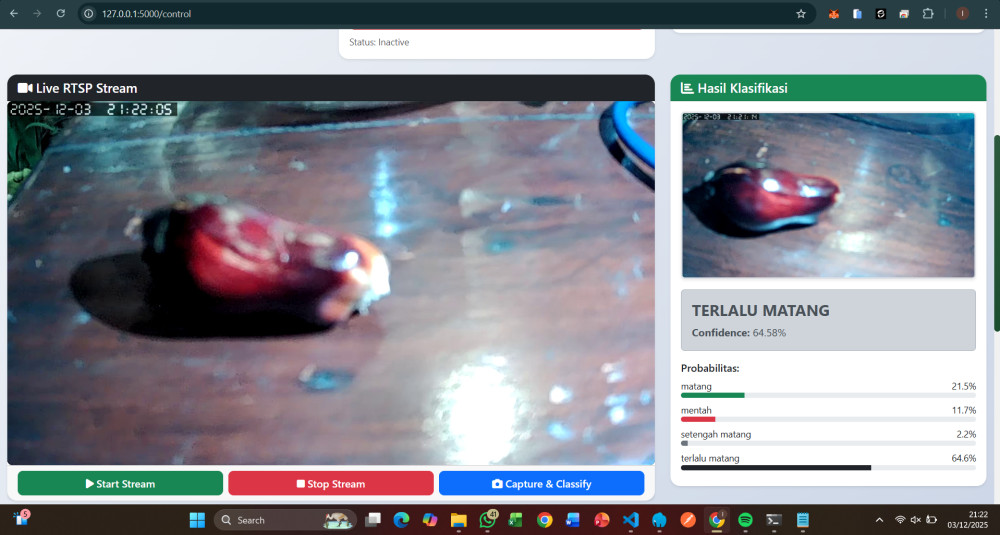Open the MetaMask fox extension
Image resolution: width=1000 pixels, height=535 pixels.
pyautogui.click(x=833, y=14)
